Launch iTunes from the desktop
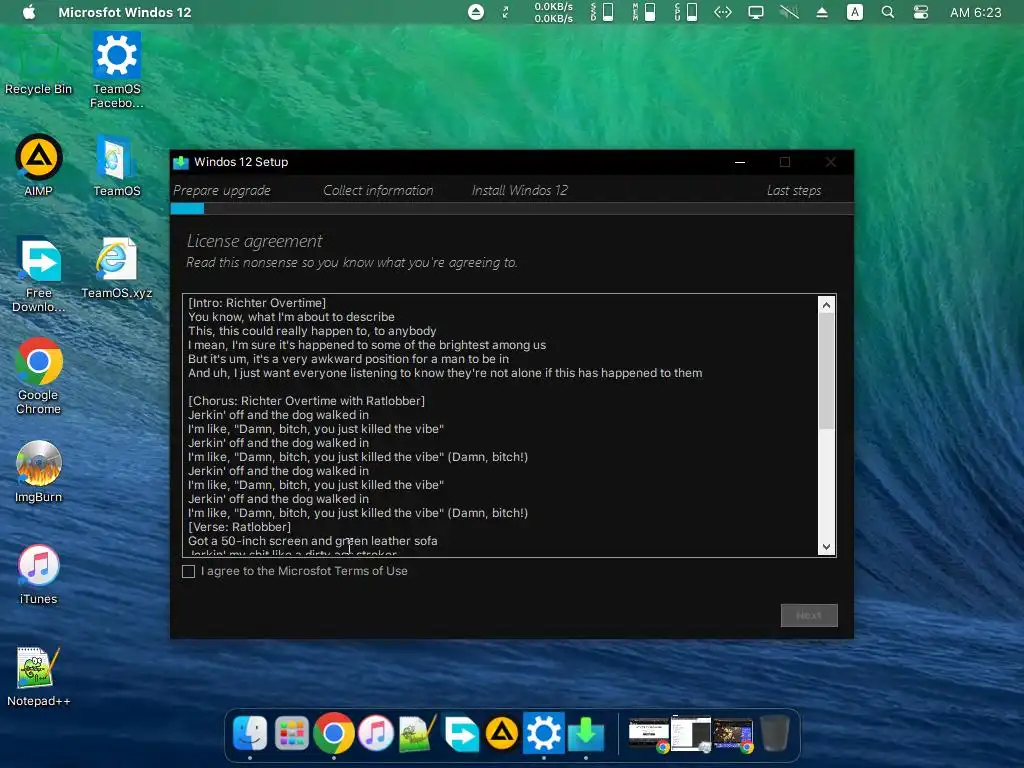 point(39,574)
